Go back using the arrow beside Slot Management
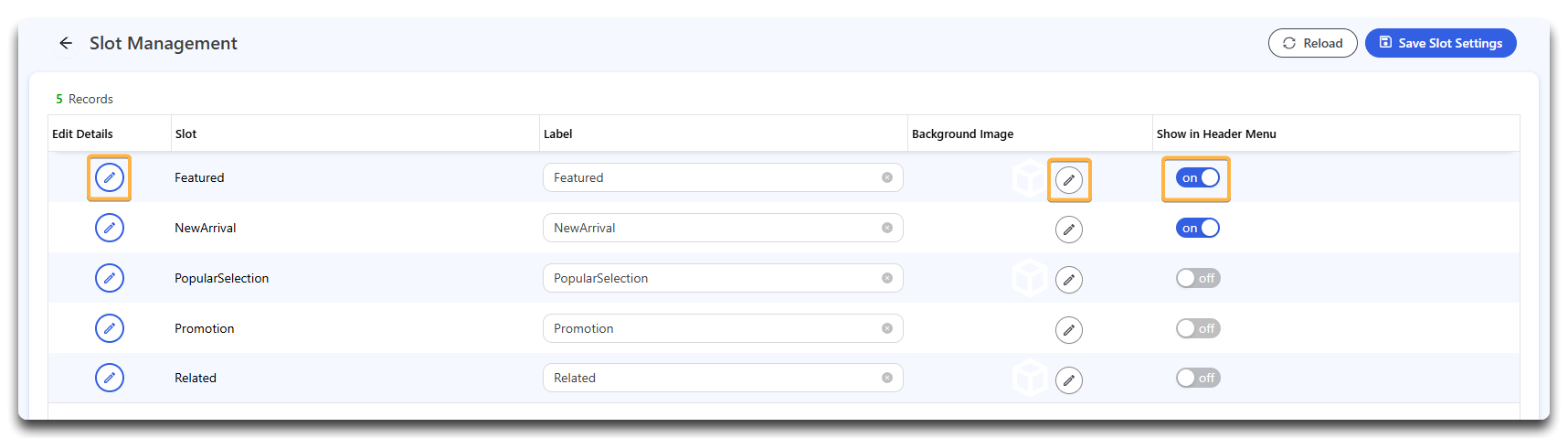Image resolution: width=1568 pixels, height=438 pixels. pyautogui.click(x=66, y=43)
